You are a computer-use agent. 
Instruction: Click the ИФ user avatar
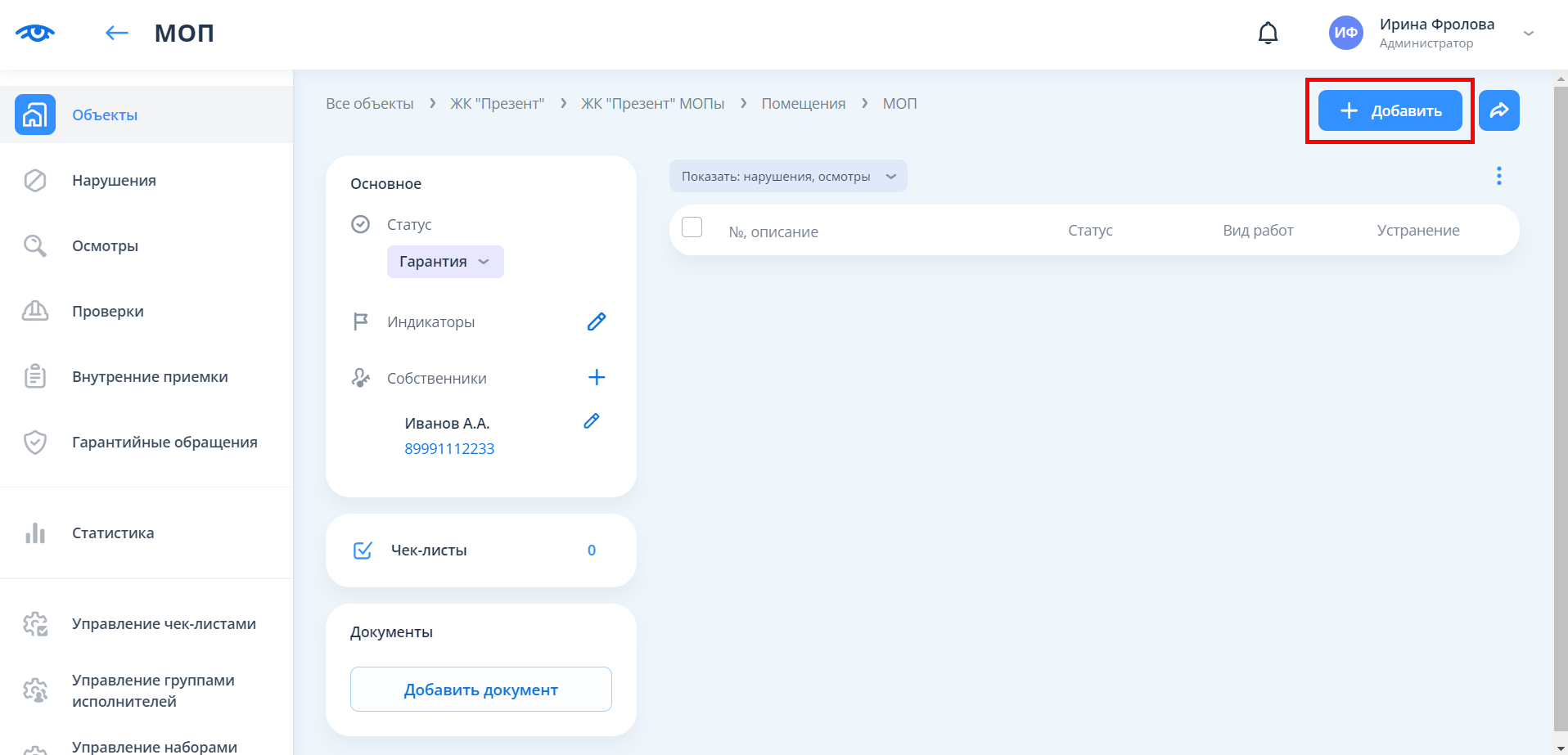1345,34
